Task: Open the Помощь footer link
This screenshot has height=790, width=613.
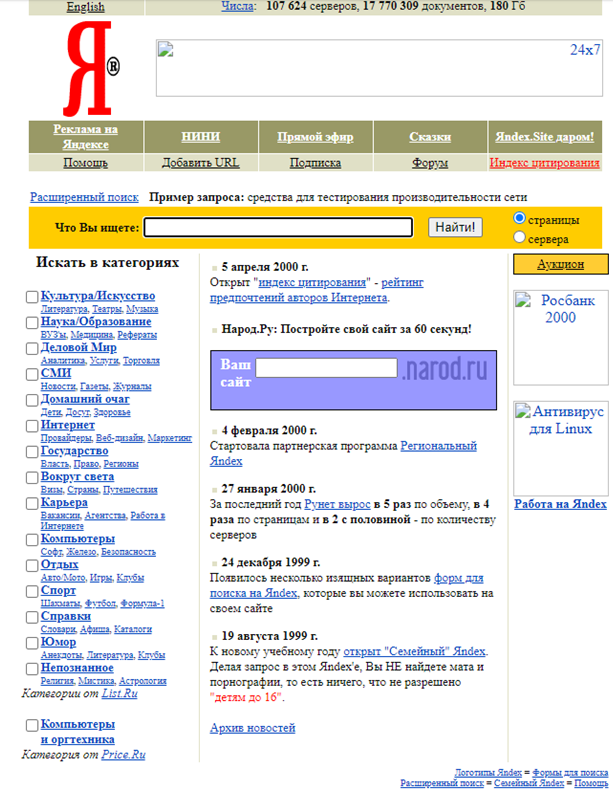Action: [x=591, y=783]
